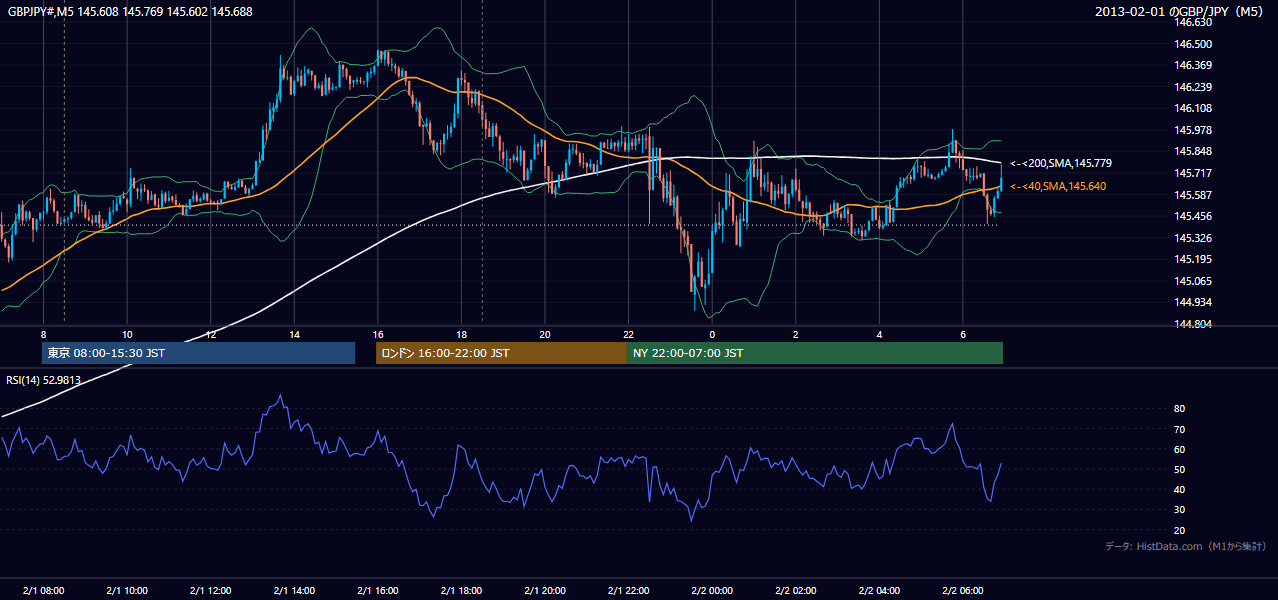Click the RSI scale value 20
The width and height of the screenshot is (1278, 600).
pos(1179,530)
